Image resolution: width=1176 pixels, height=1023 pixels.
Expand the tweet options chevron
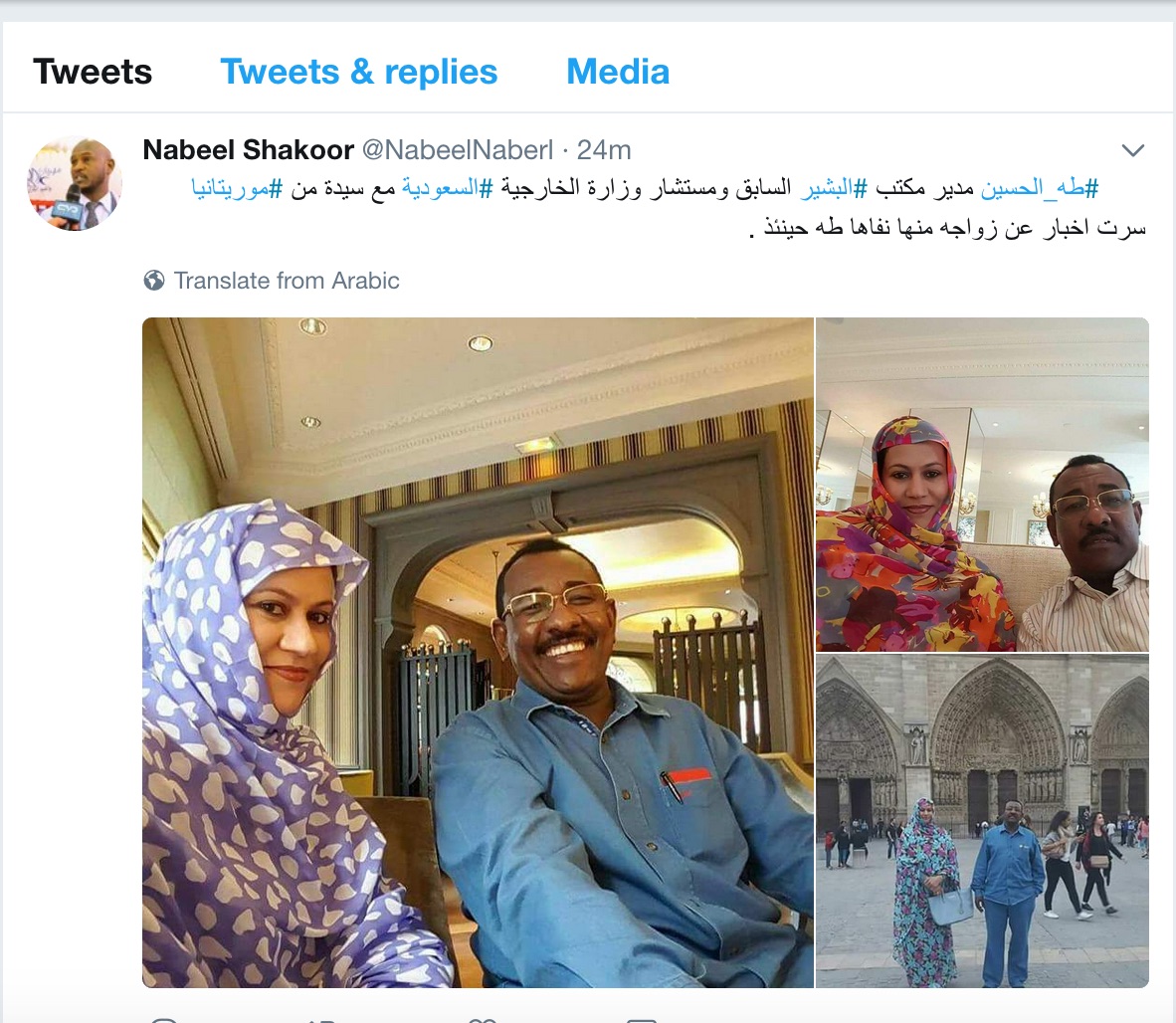point(1132,150)
